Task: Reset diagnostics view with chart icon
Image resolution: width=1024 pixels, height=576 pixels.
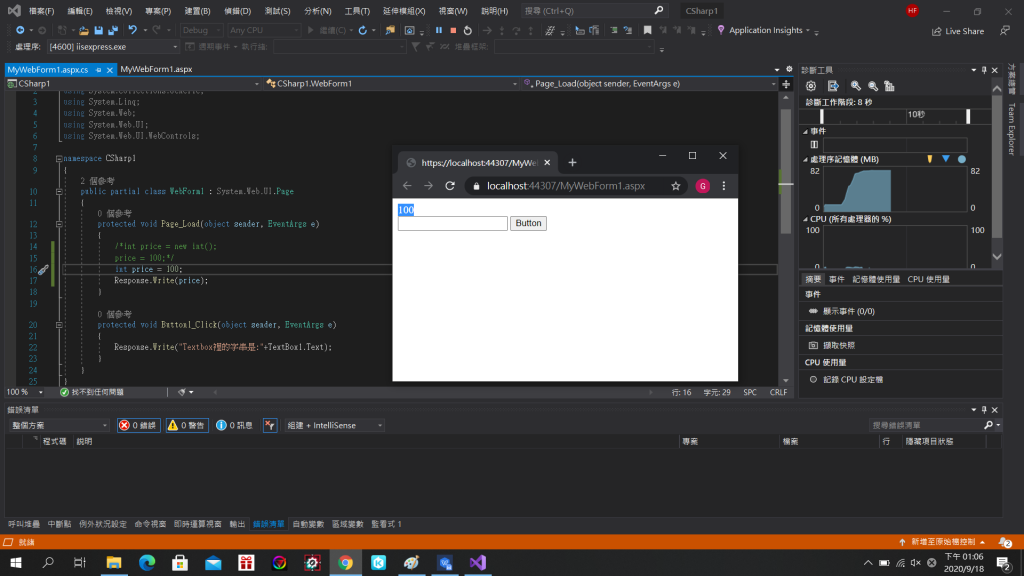Action: click(x=889, y=86)
